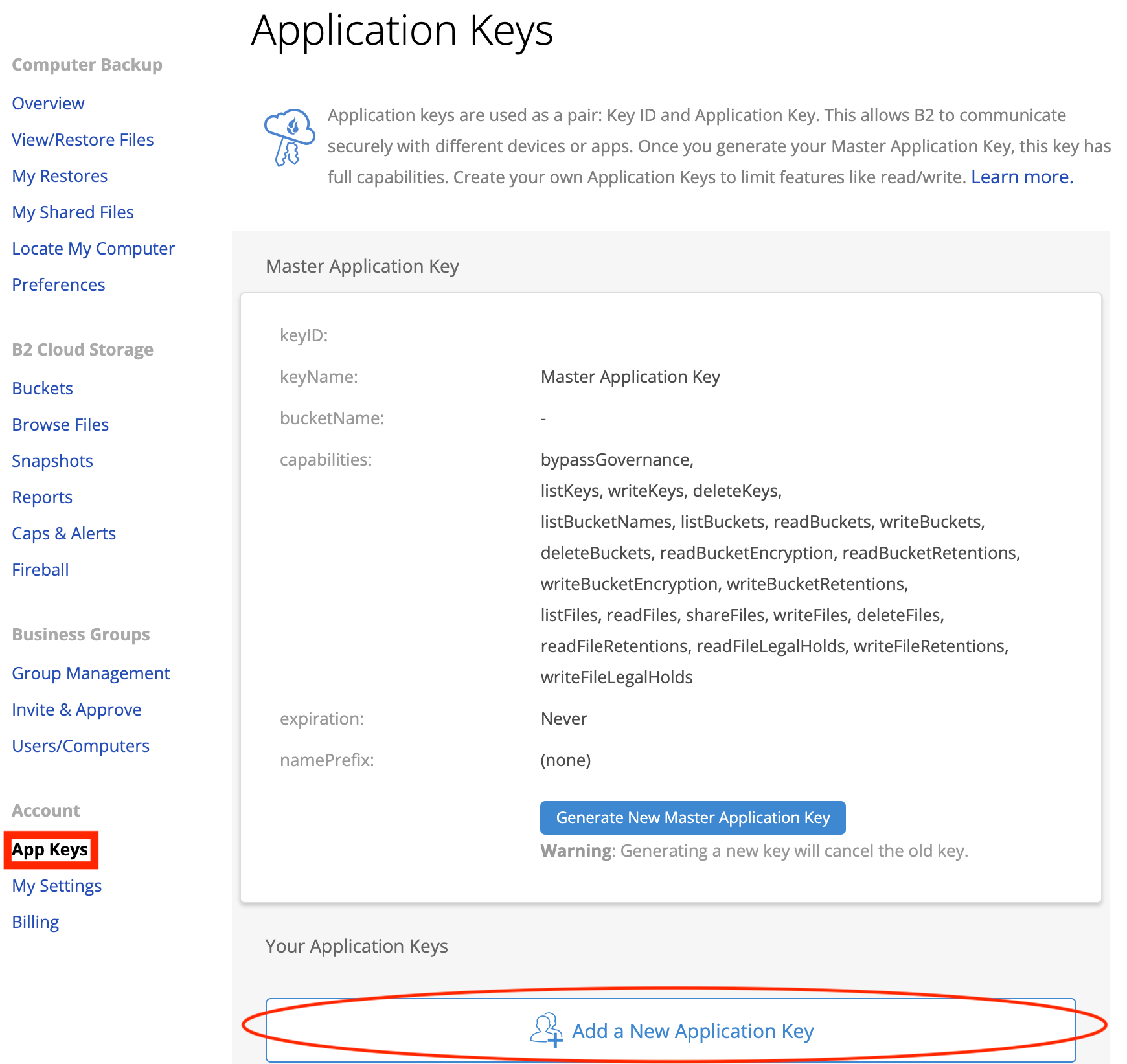Image resolution: width=1127 pixels, height=1064 pixels.
Task: Click the 'capabilities:' label
Action: tap(326, 460)
